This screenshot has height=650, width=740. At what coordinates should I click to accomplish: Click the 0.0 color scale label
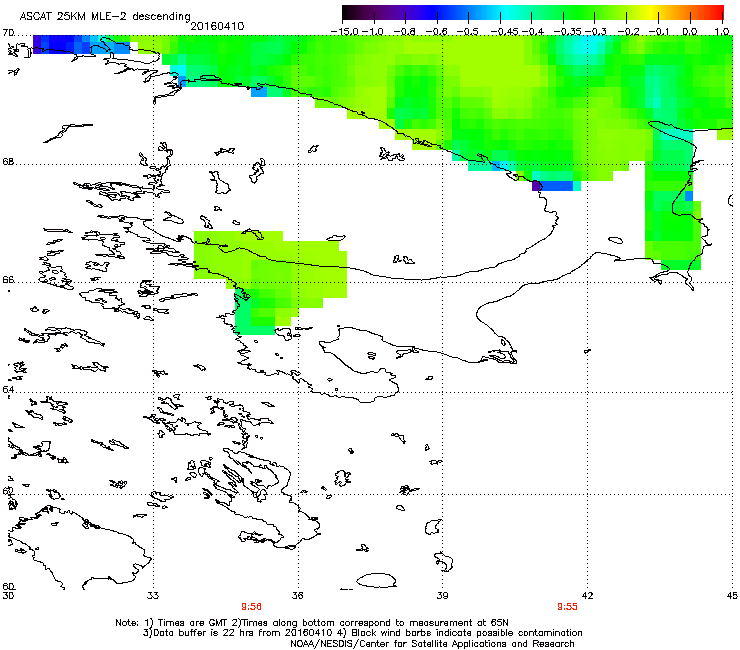click(690, 32)
